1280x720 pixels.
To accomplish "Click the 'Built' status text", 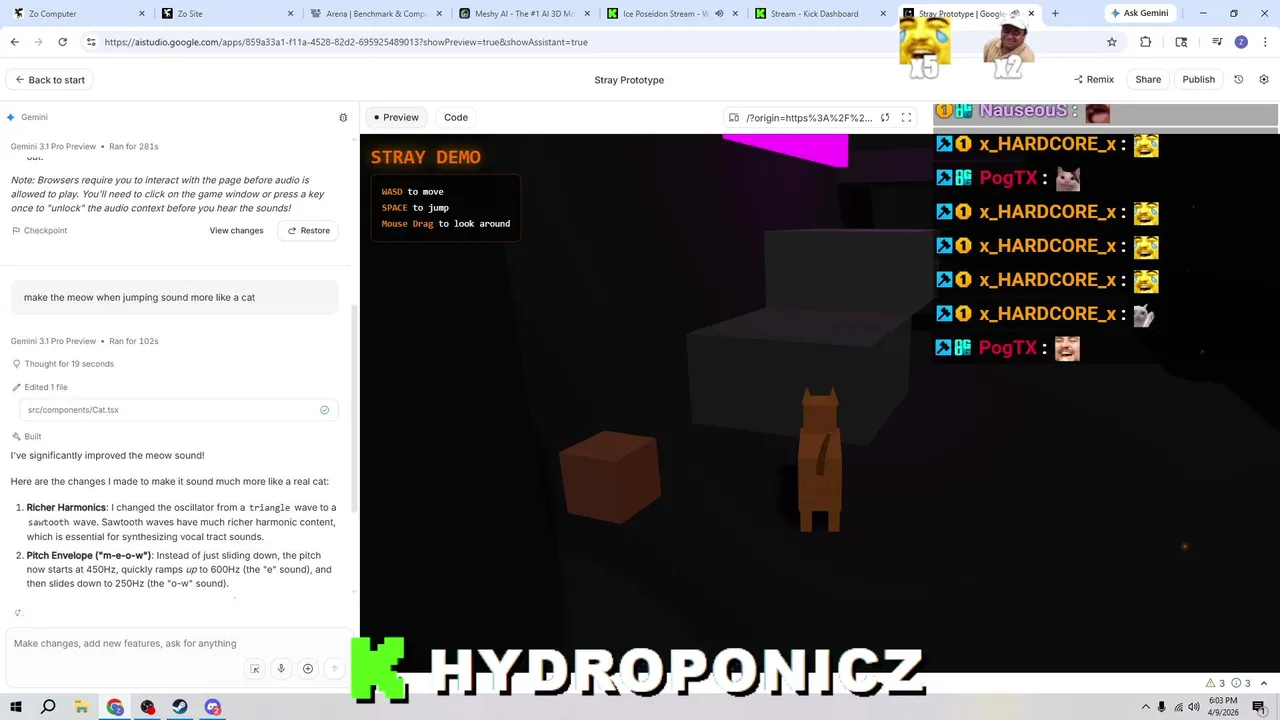I will 33,437.
